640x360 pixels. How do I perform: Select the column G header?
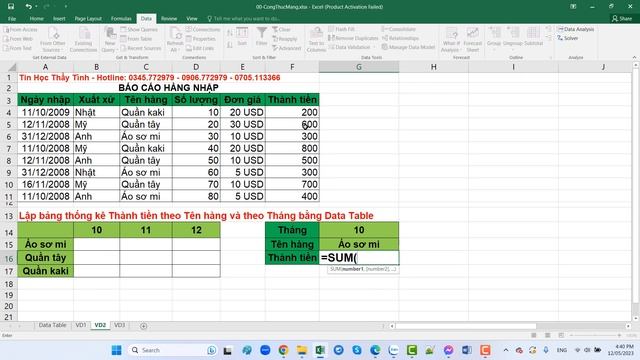click(x=359, y=67)
